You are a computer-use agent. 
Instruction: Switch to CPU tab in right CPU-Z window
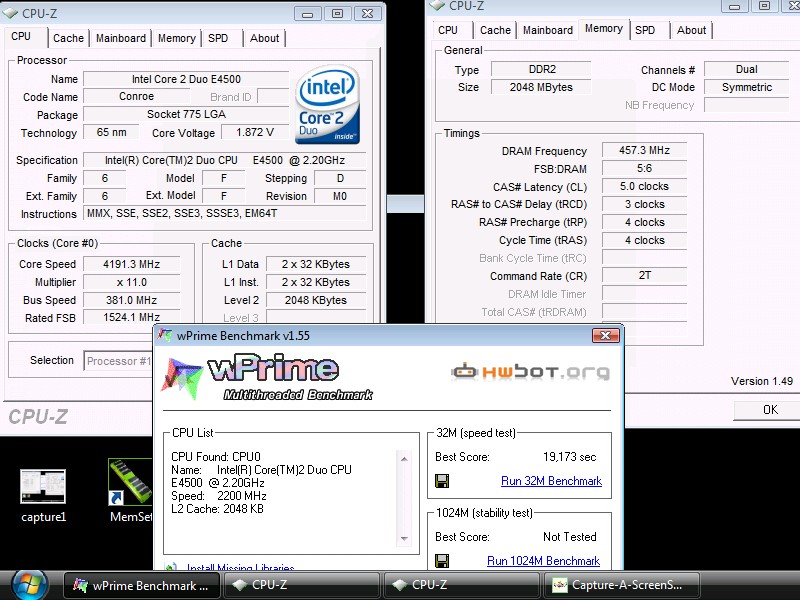[x=448, y=30]
